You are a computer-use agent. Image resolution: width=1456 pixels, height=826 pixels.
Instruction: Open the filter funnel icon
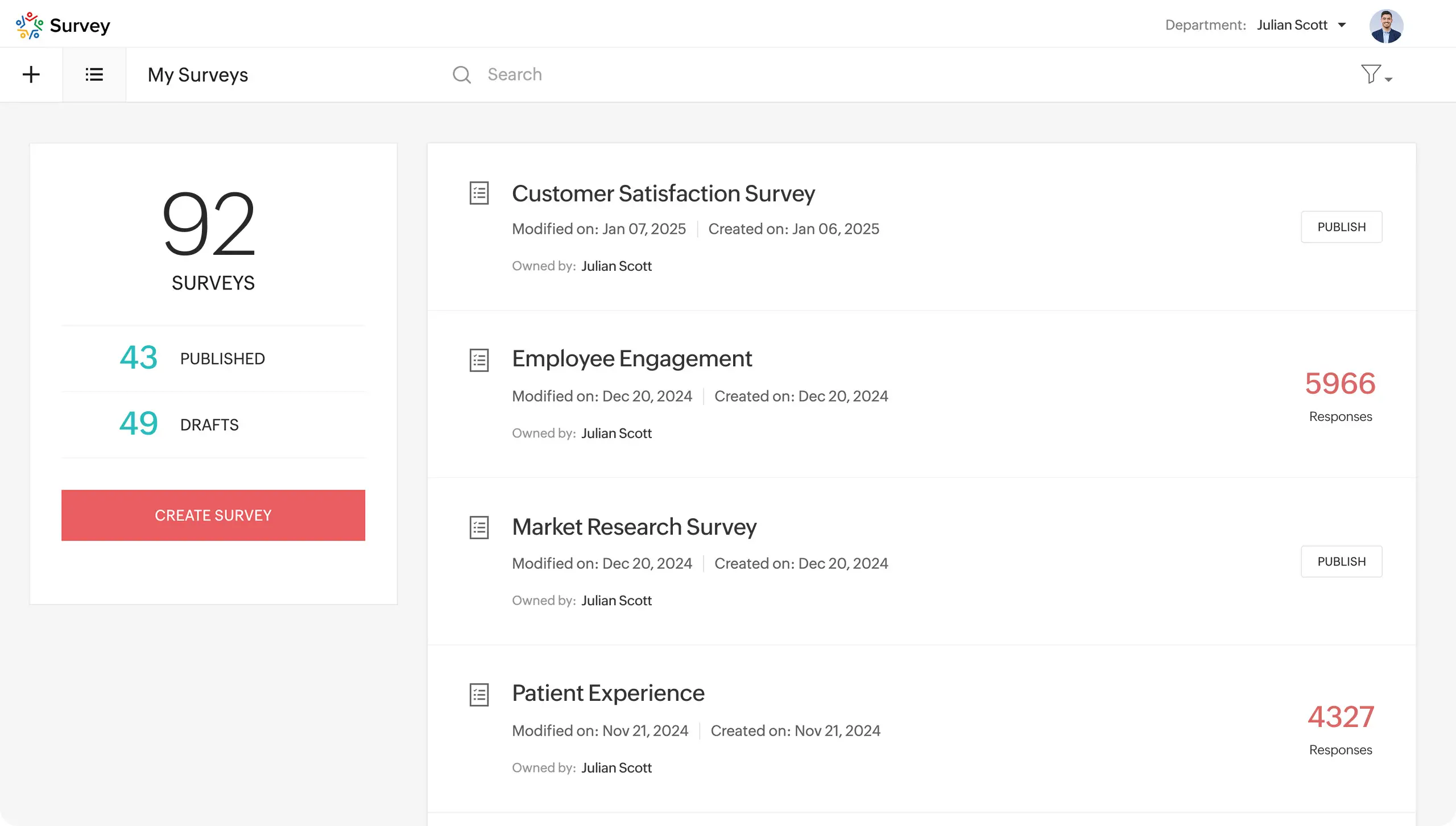click(x=1371, y=73)
